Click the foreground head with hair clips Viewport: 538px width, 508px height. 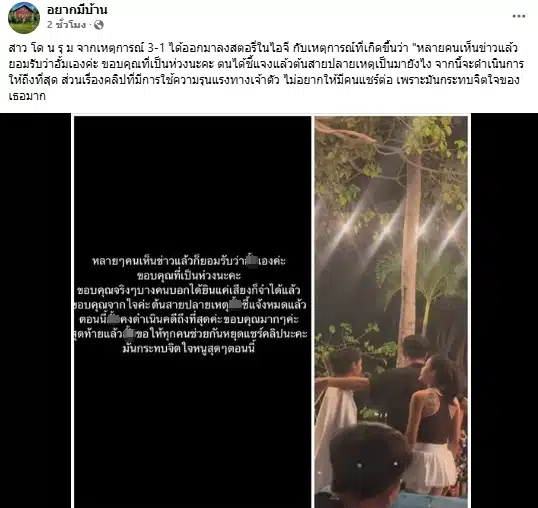pyautogui.click(x=371, y=465)
